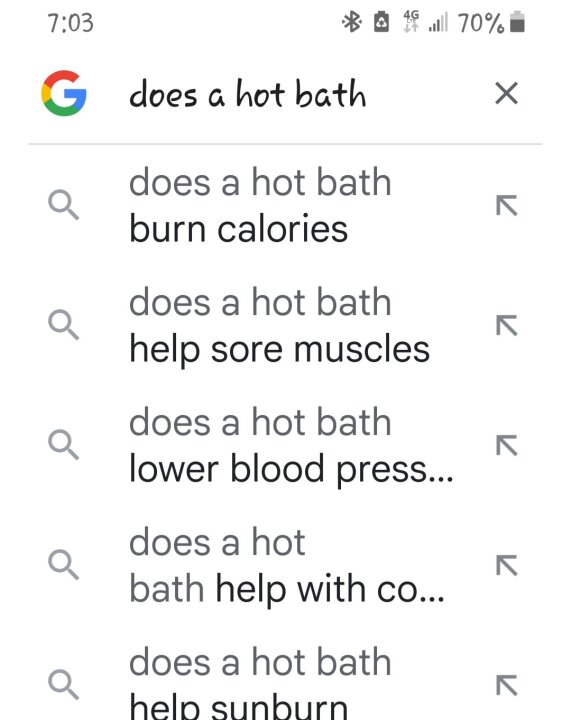Click magnifier icon next to burn calories
571x720 pixels.
(x=64, y=205)
